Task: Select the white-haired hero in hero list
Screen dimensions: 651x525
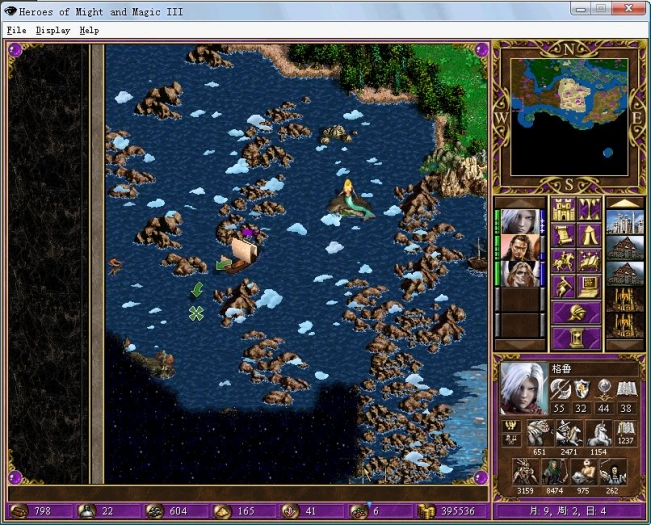Action: point(520,222)
